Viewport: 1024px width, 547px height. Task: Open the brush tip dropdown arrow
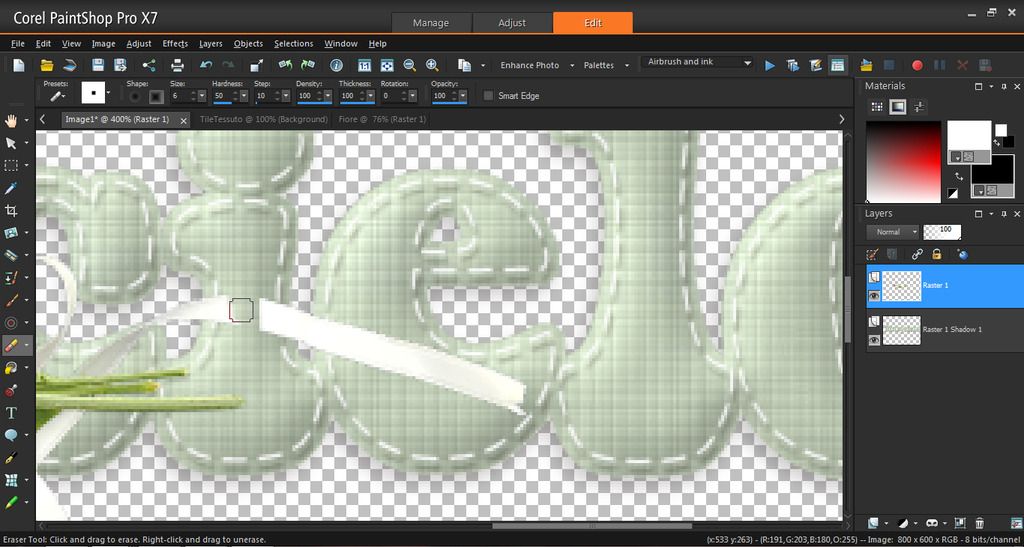108,93
